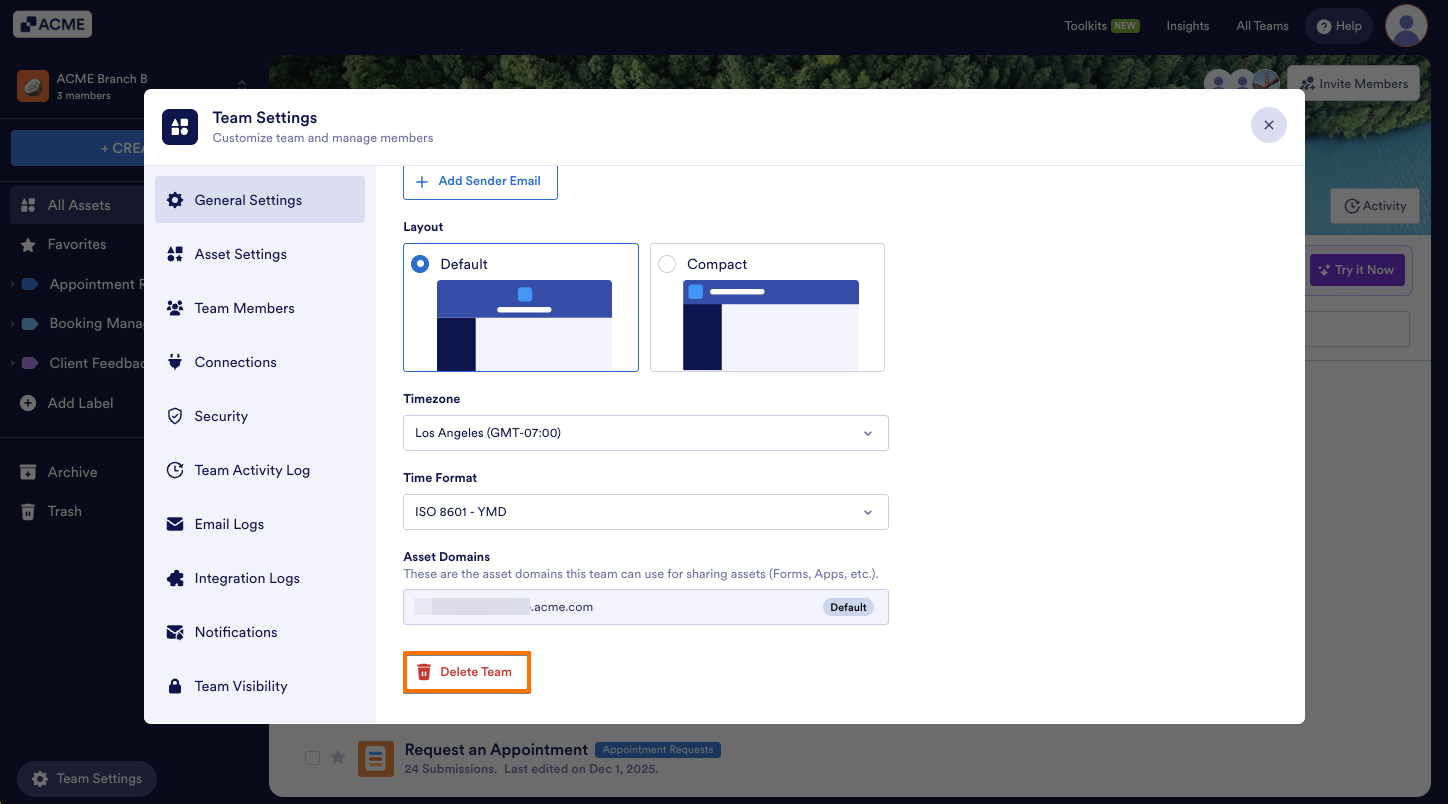The image size is (1448, 804).
Task: Tick the Request an Appointment checkbox
Action: [312, 758]
